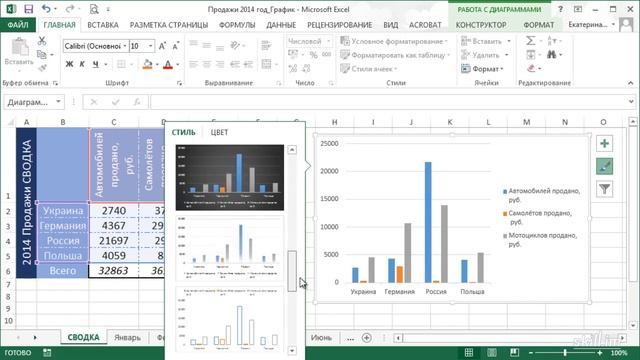
Task: Click cell C2 containing 2740
Action: tap(114, 211)
